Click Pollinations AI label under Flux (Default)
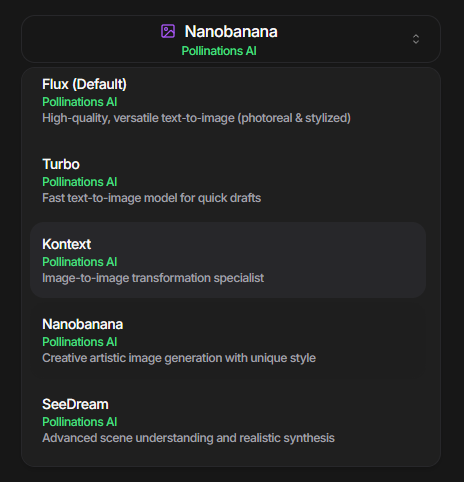Viewport: 464px width, 482px height. (80, 102)
